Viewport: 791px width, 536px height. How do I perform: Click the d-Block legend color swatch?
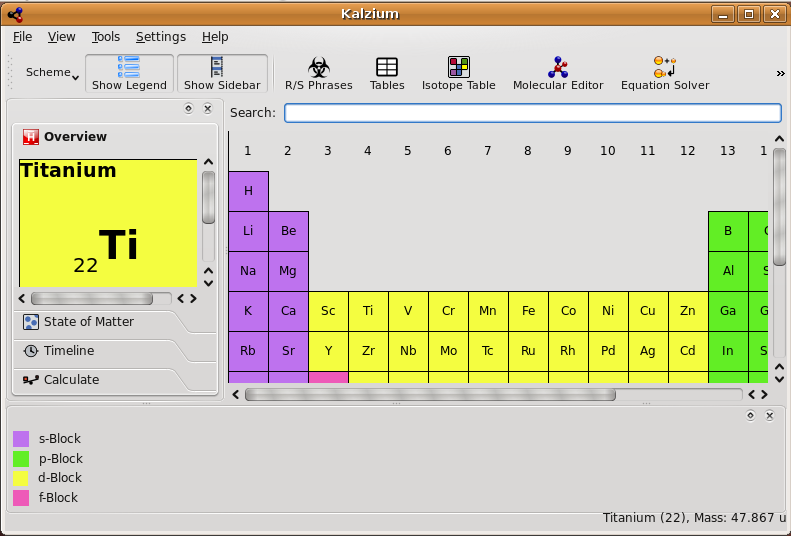point(21,478)
